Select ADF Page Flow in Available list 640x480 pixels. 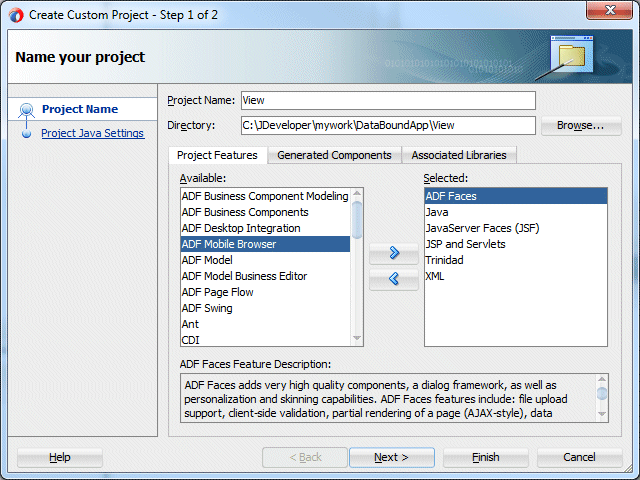265,292
